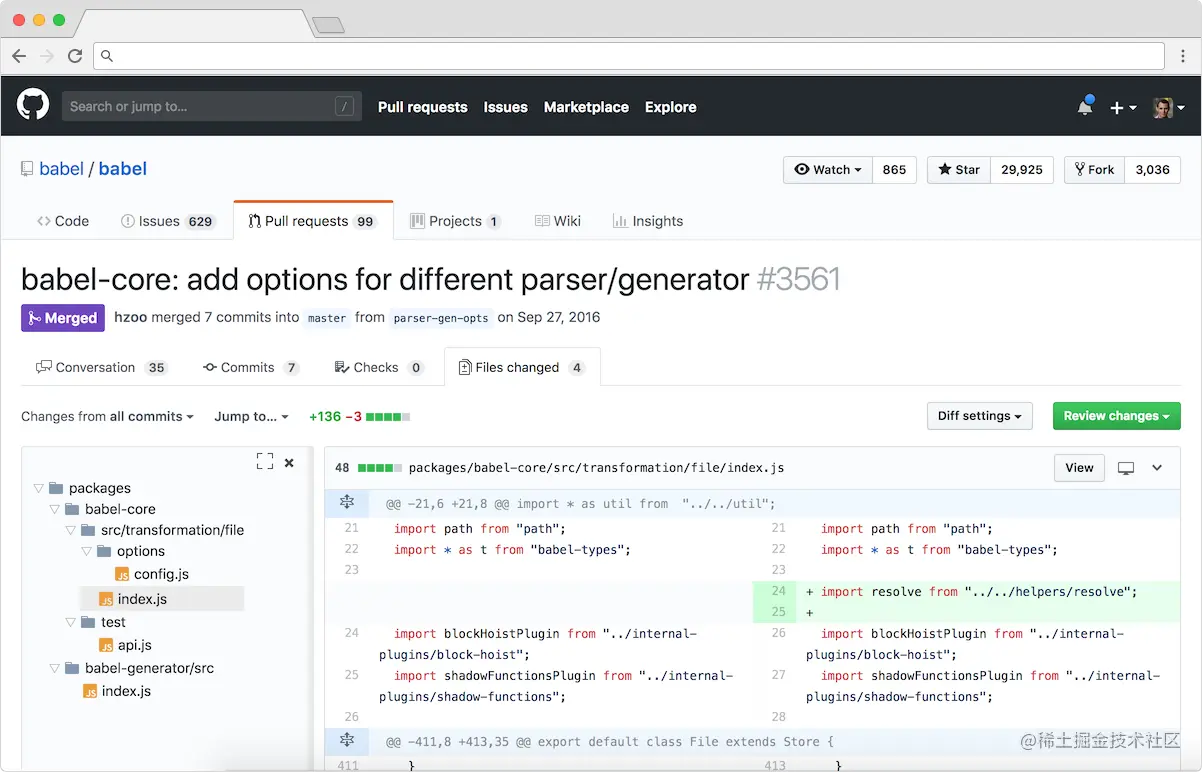Viewport: 1202px width, 772px height.
Task: Fork the repository
Action: 1094,170
